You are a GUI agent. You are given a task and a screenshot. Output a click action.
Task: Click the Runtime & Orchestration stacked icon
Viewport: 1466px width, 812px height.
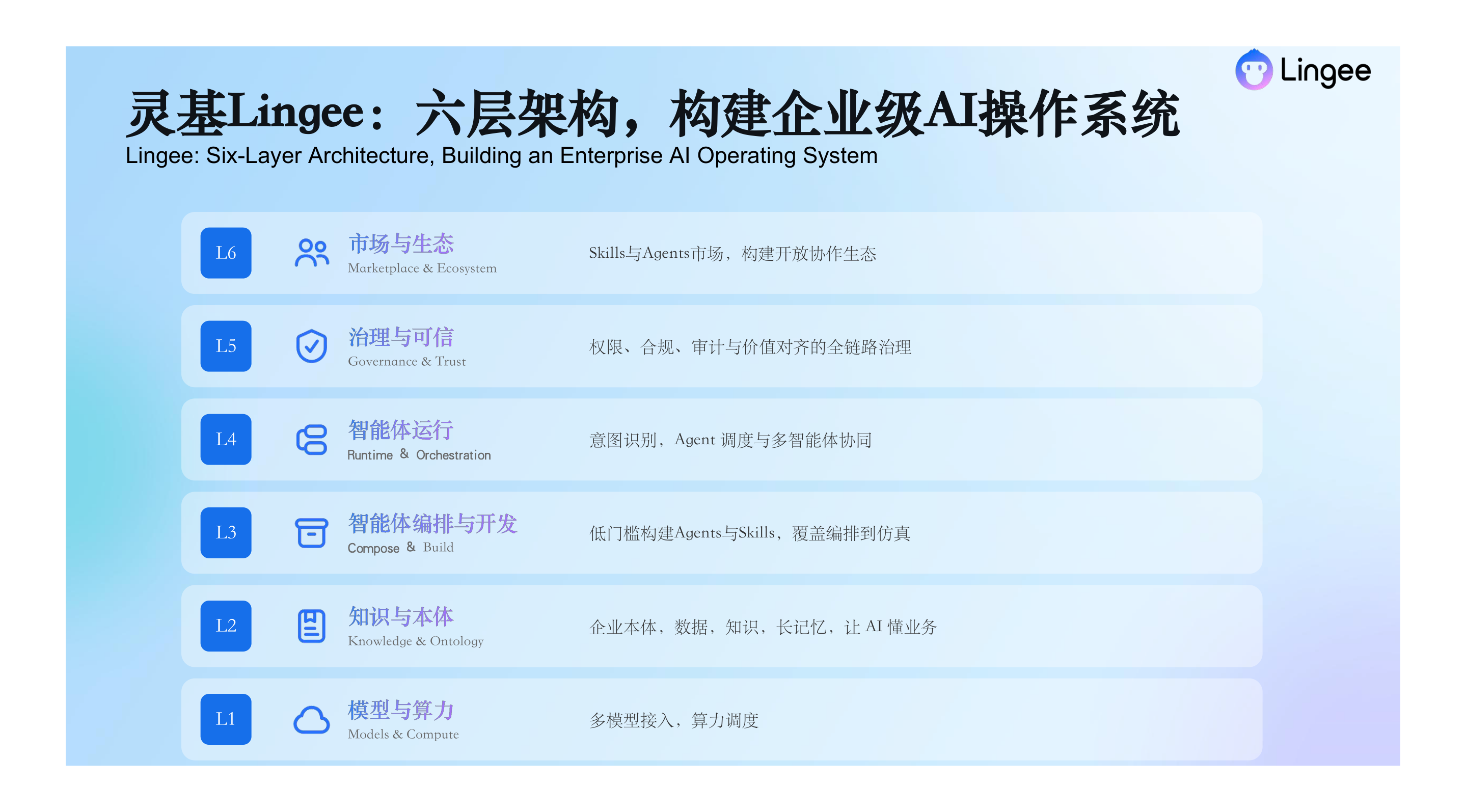312,439
